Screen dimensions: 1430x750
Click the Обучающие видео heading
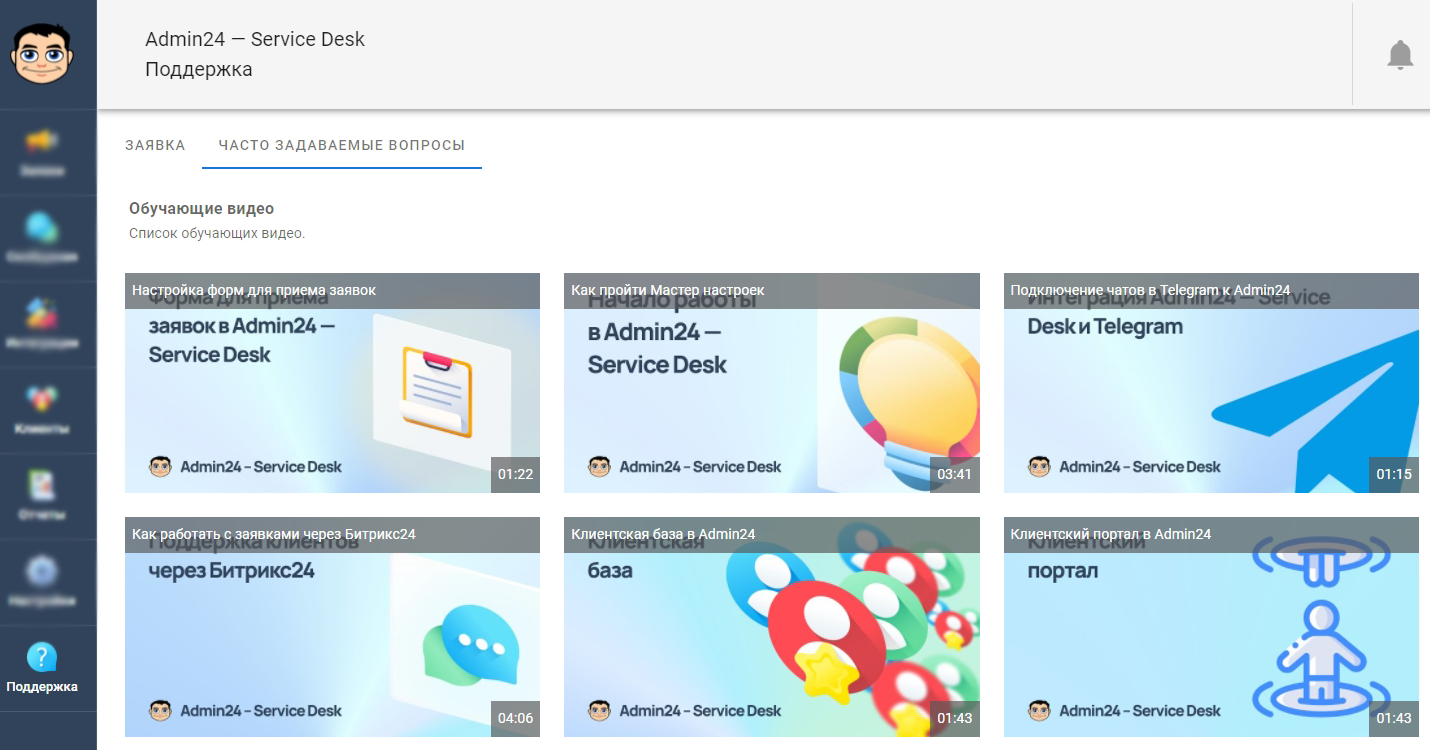201,209
